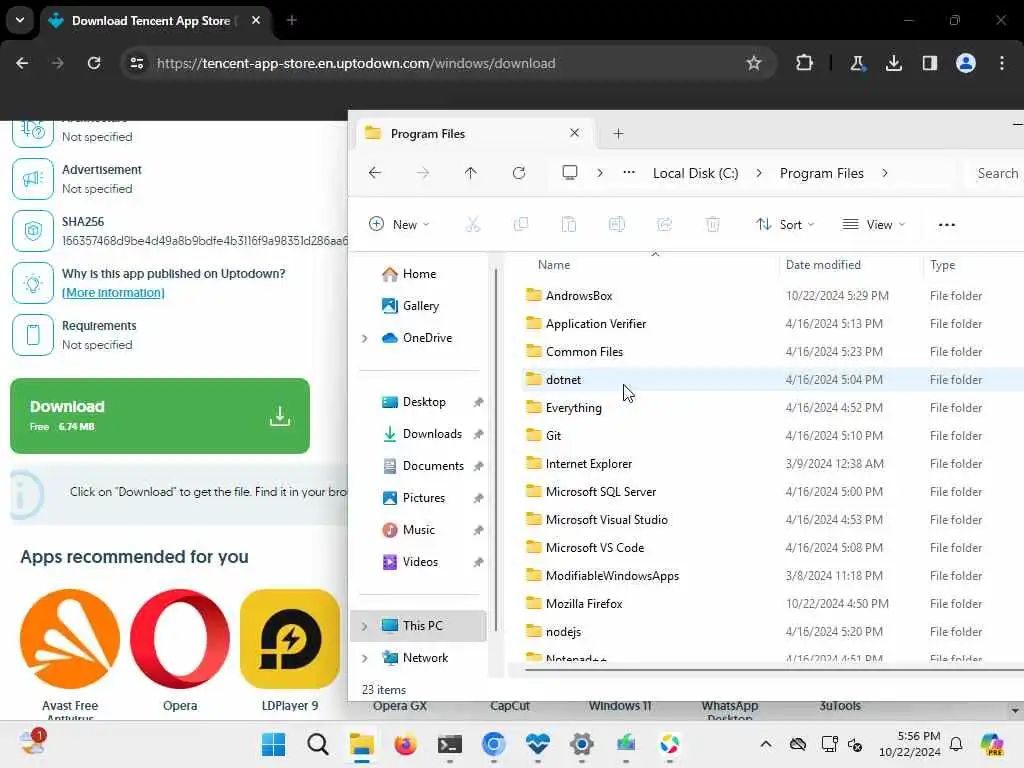Open Firefox from the taskbar

click(406, 744)
